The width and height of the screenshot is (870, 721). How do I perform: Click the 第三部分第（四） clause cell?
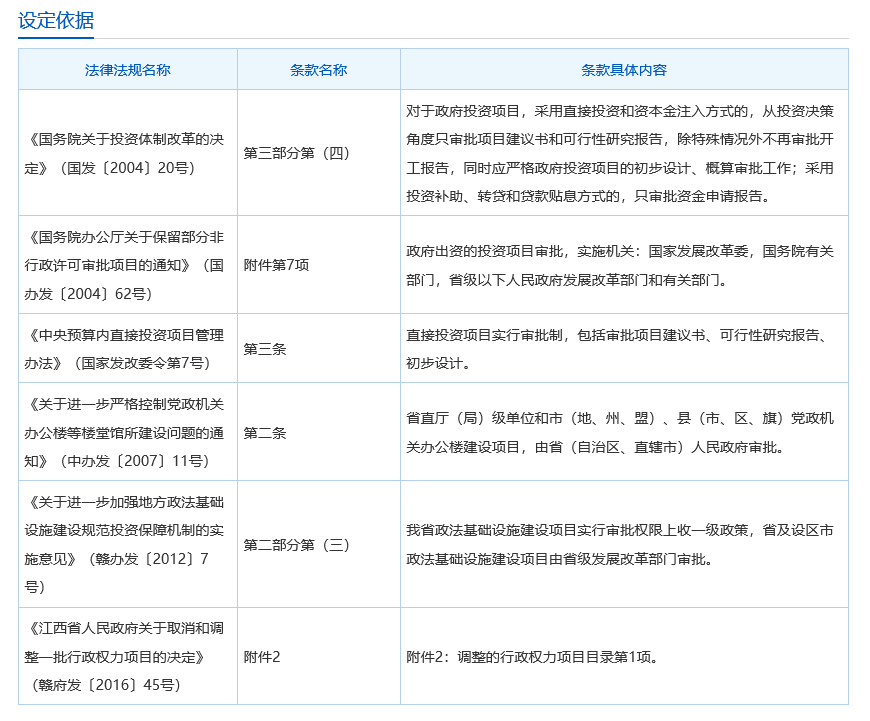click(x=296, y=153)
